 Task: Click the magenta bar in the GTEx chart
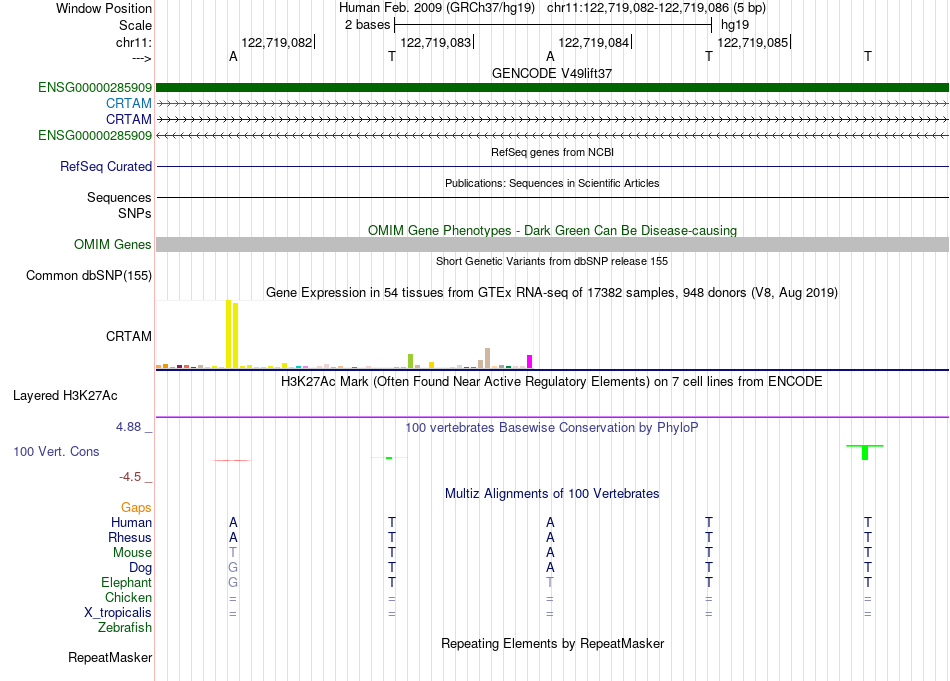click(530, 362)
